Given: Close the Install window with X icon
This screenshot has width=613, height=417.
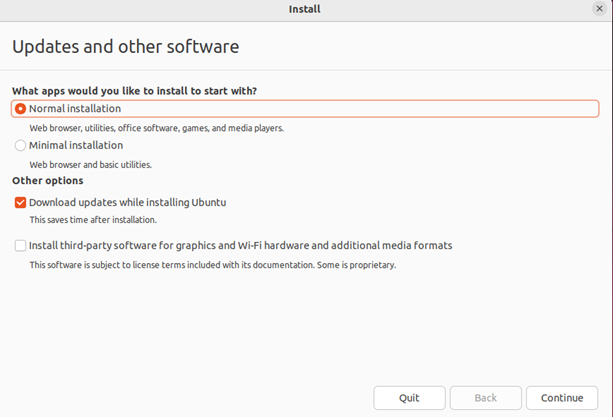Looking at the screenshot, I should pyautogui.click(x=599, y=9).
